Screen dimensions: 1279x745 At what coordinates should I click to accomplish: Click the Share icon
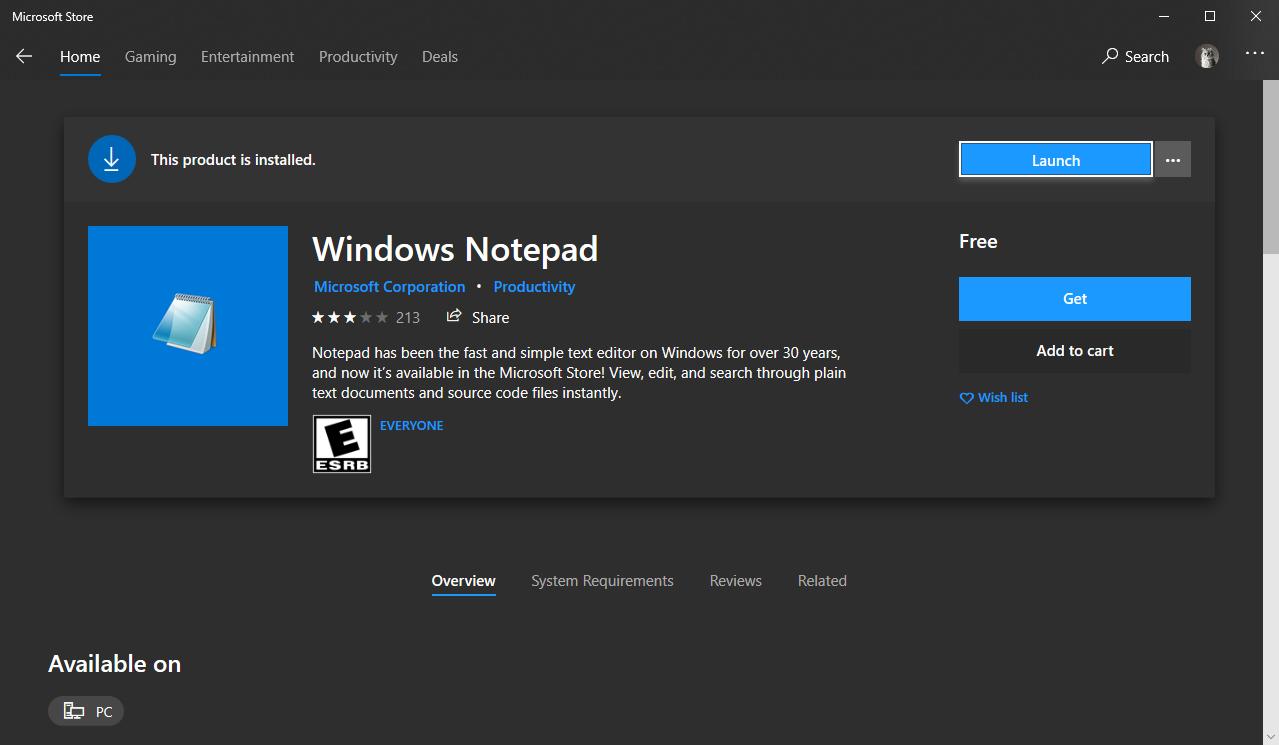click(454, 316)
